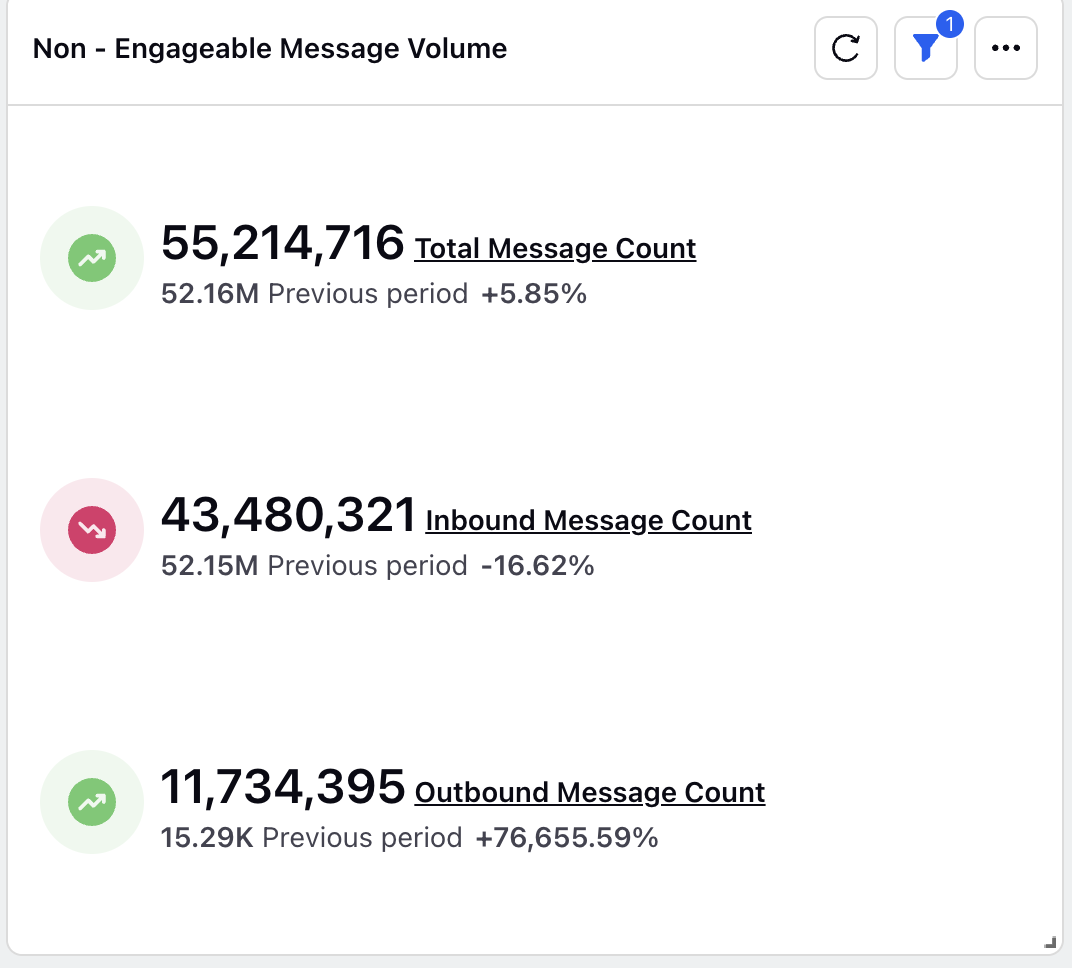Click the -16.62% change percentage

click(537, 566)
